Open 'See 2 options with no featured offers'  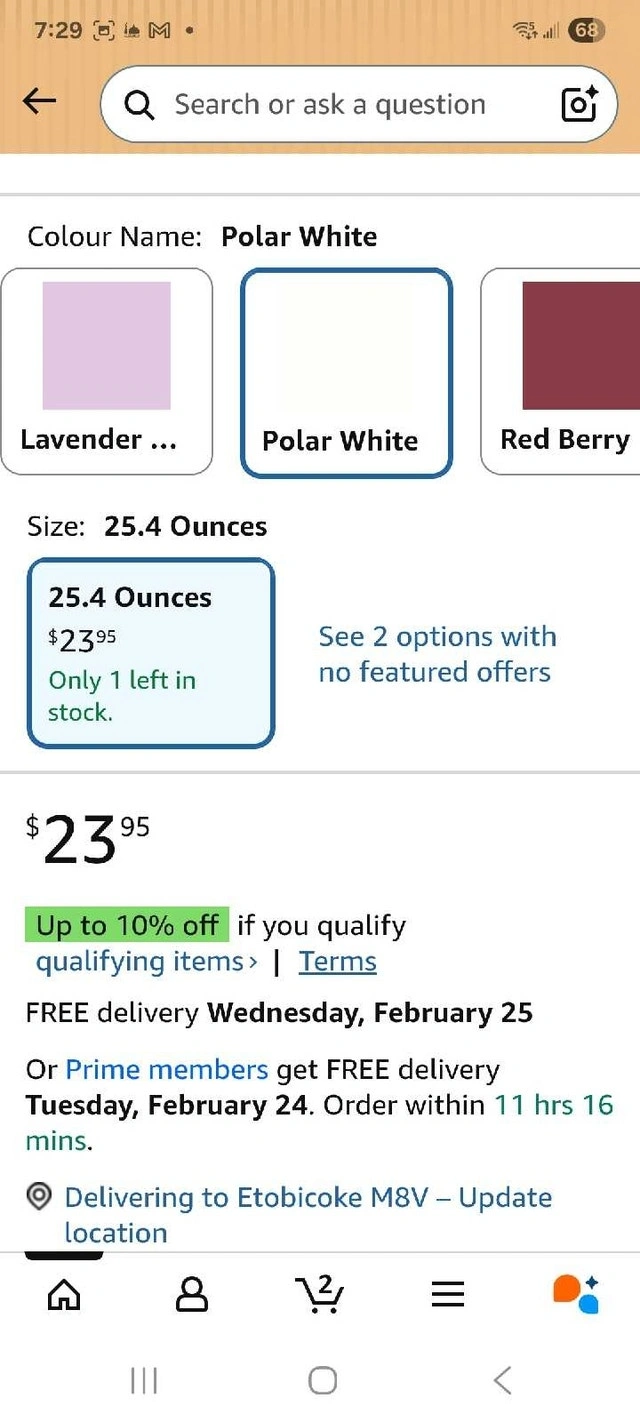tap(436, 654)
